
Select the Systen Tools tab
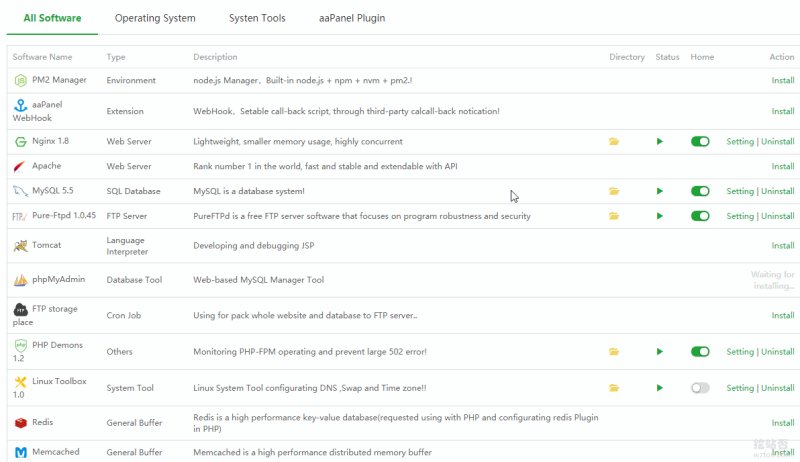257,18
